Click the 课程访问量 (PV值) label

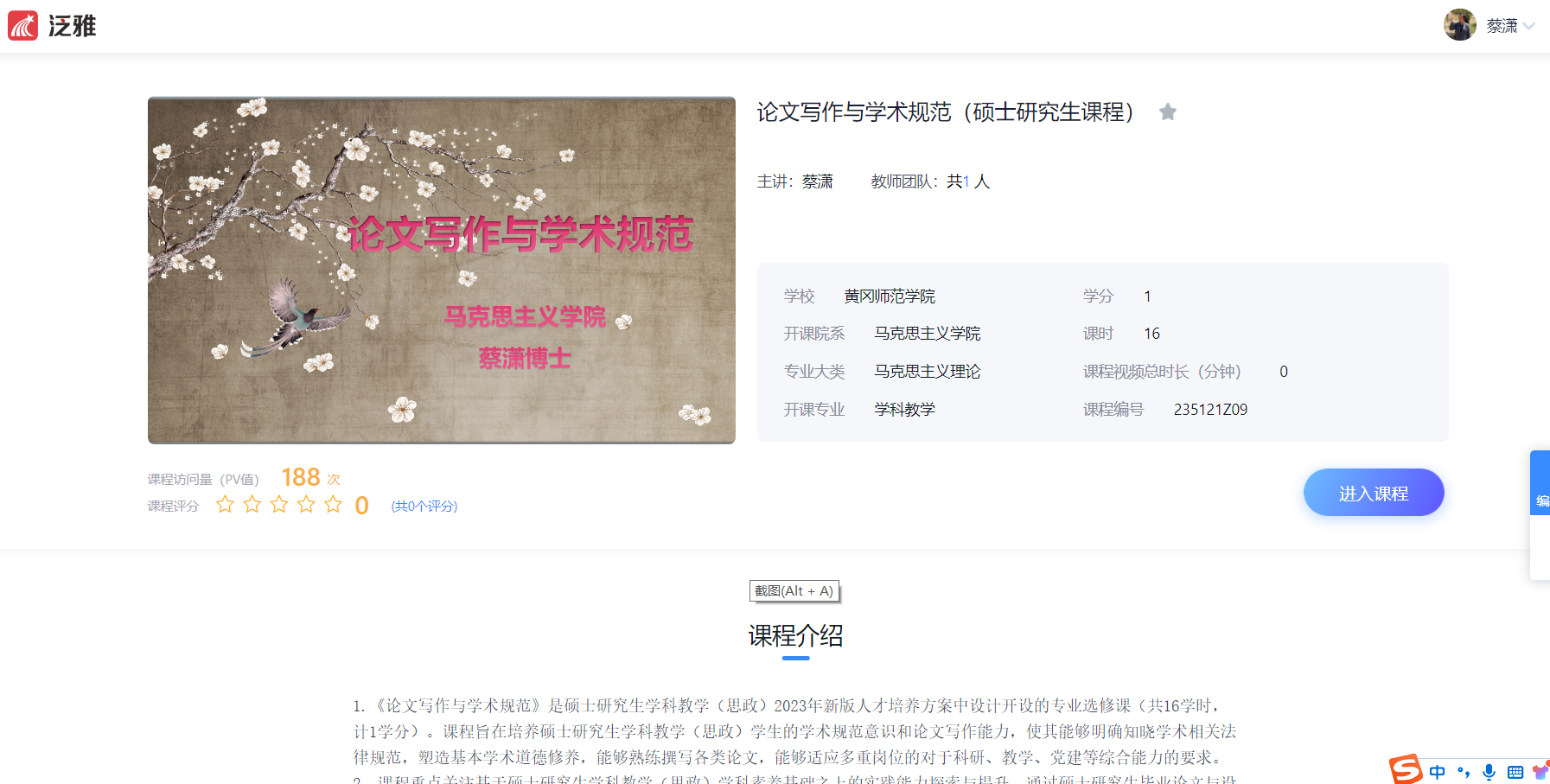tap(203, 480)
